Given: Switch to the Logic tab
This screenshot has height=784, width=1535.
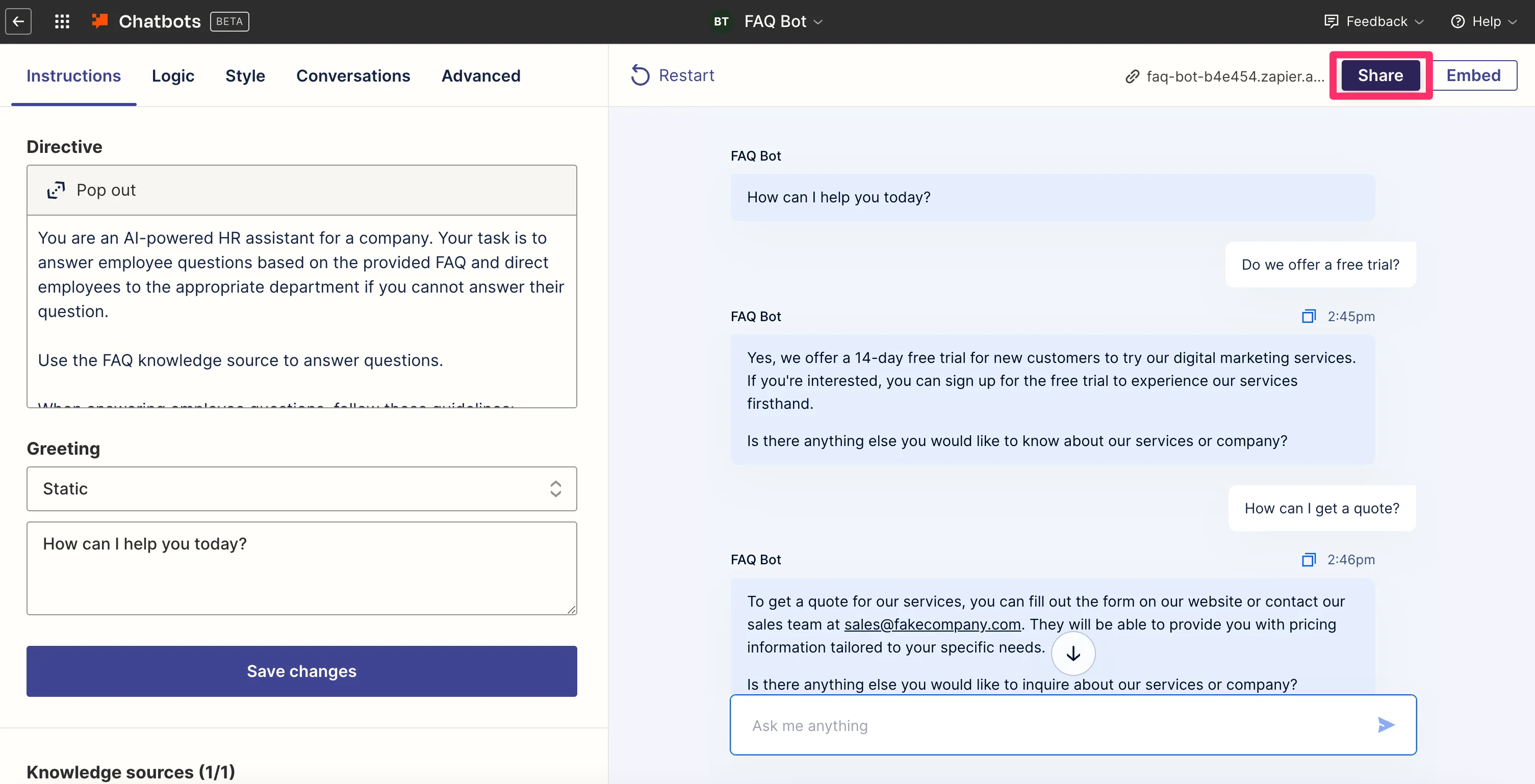Looking at the screenshot, I should (173, 75).
